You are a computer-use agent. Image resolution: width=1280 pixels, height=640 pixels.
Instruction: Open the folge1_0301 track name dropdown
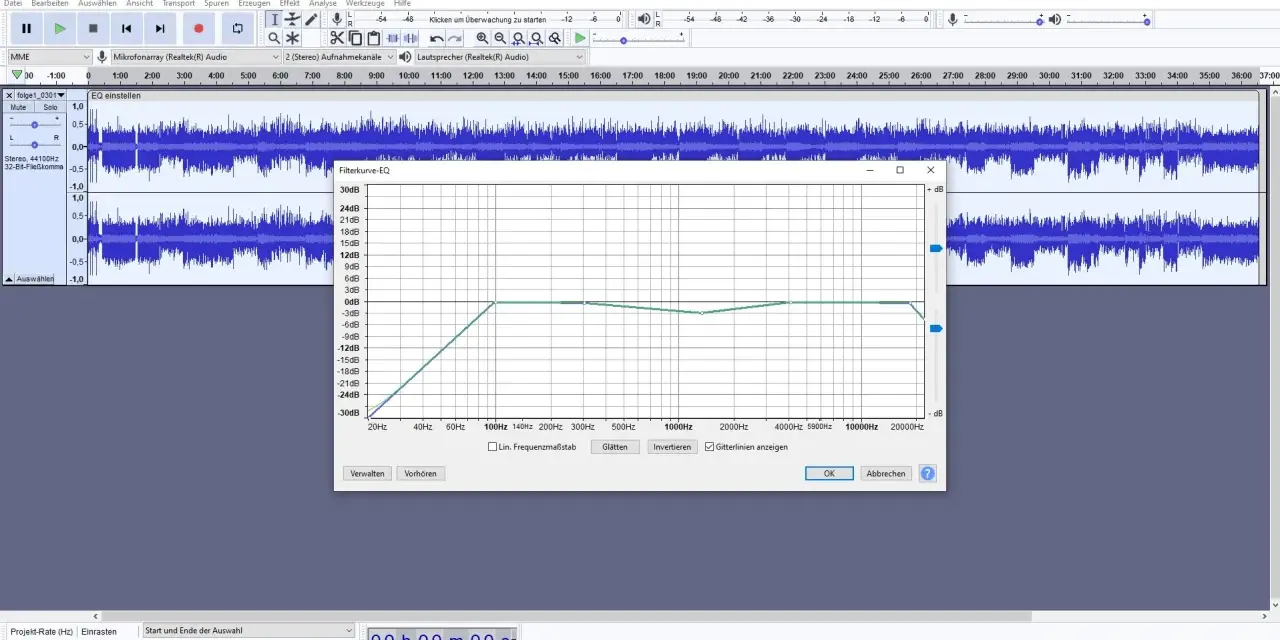click(x=40, y=95)
